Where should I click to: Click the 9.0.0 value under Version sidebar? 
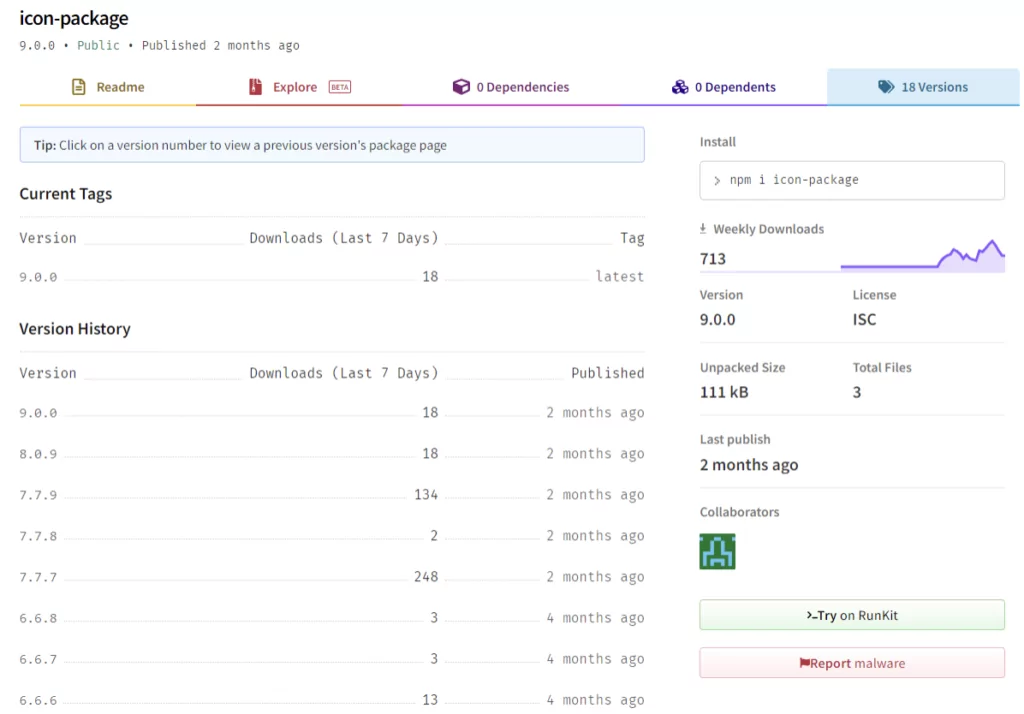click(x=717, y=319)
